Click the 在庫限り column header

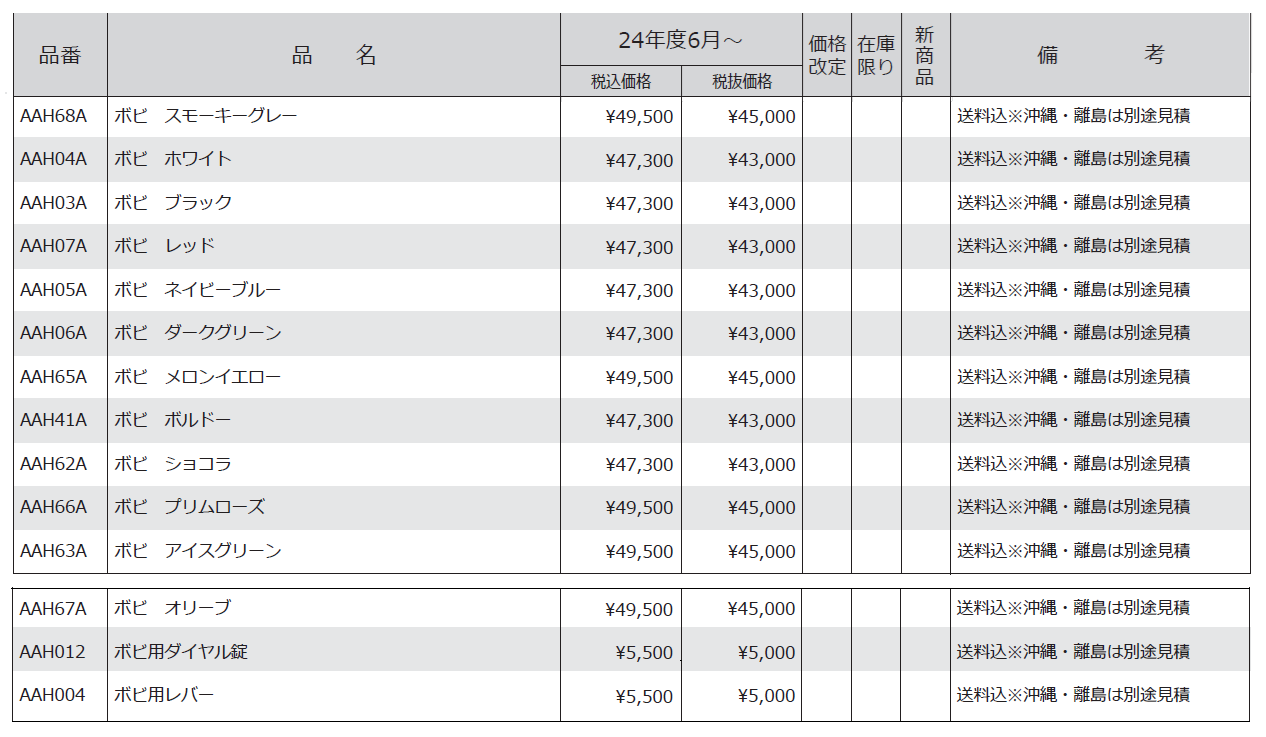(x=876, y=56)
